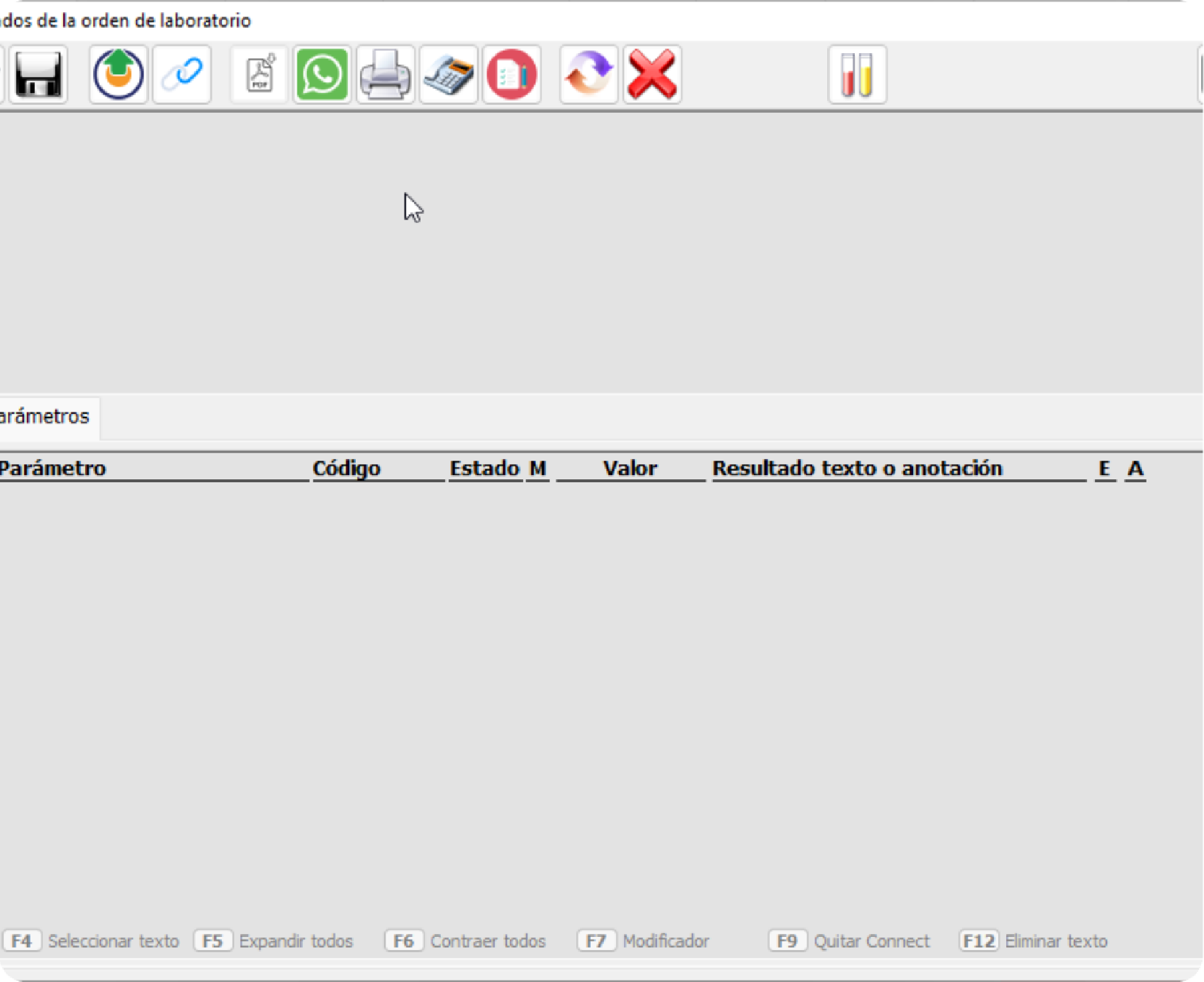Click the Código column header
The height and width of the screenshot is (982, 1204).
click(346, 468)
